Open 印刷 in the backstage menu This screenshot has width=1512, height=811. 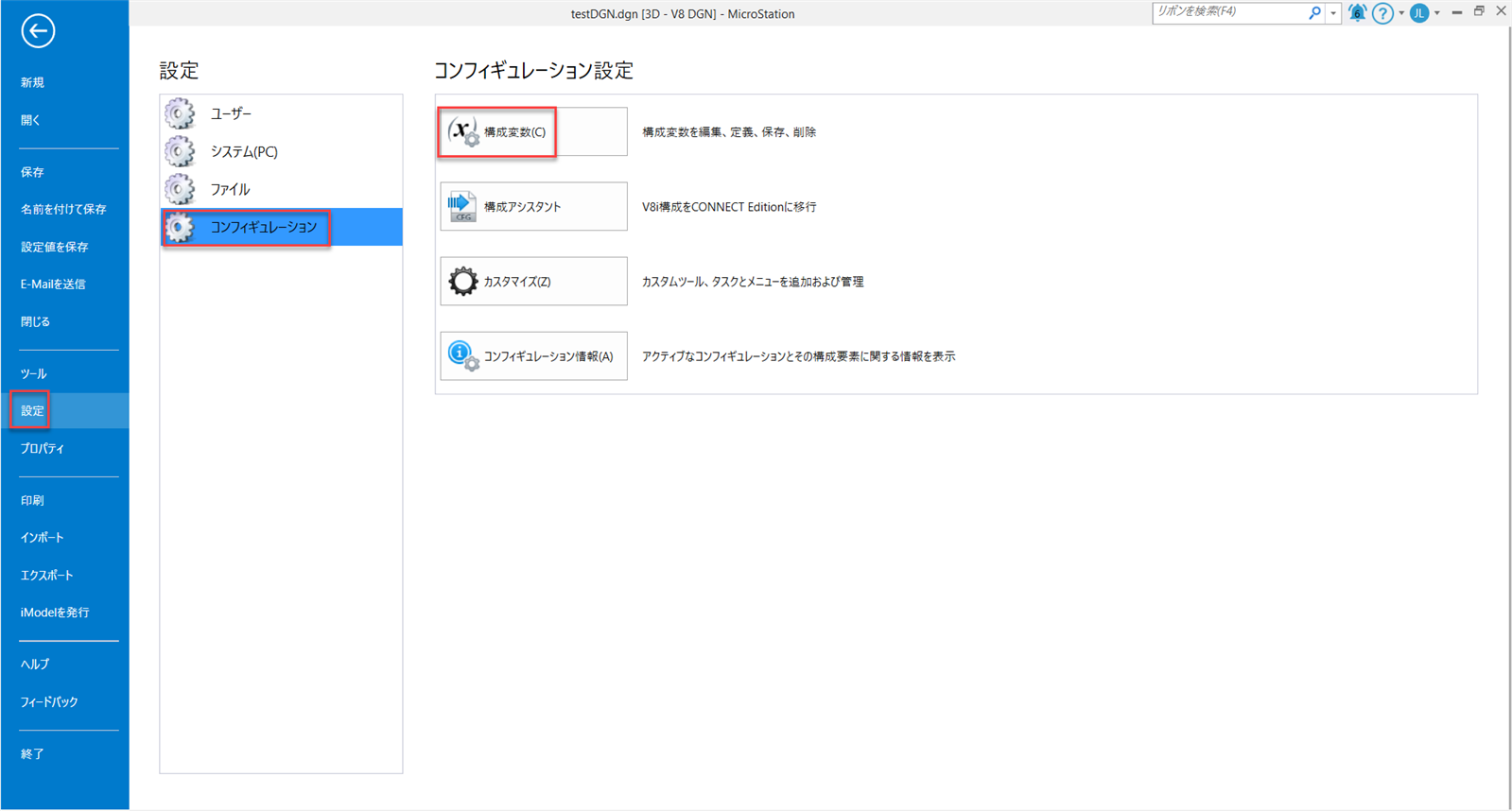pos(65,500)
